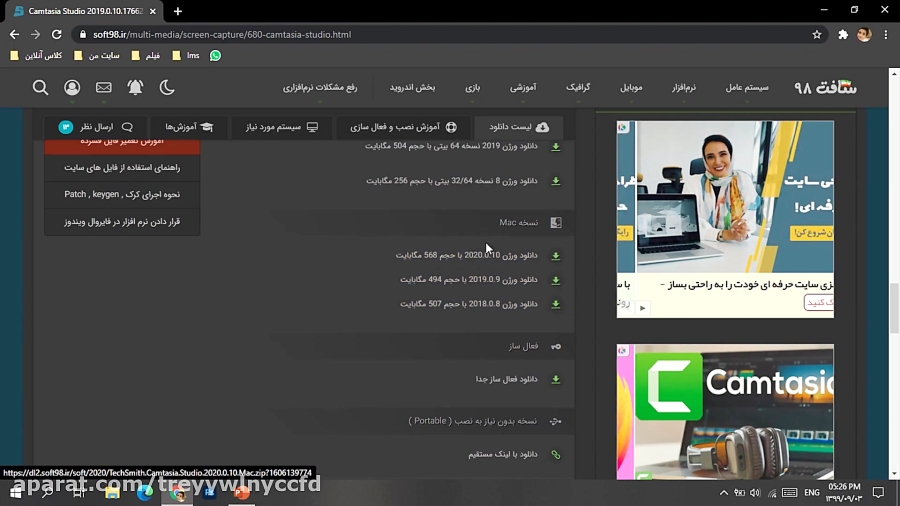This screenshot has width=900, height=506.
Task: Open the کلاس آنلاین bookmark folder
Action: click(36, 56)
